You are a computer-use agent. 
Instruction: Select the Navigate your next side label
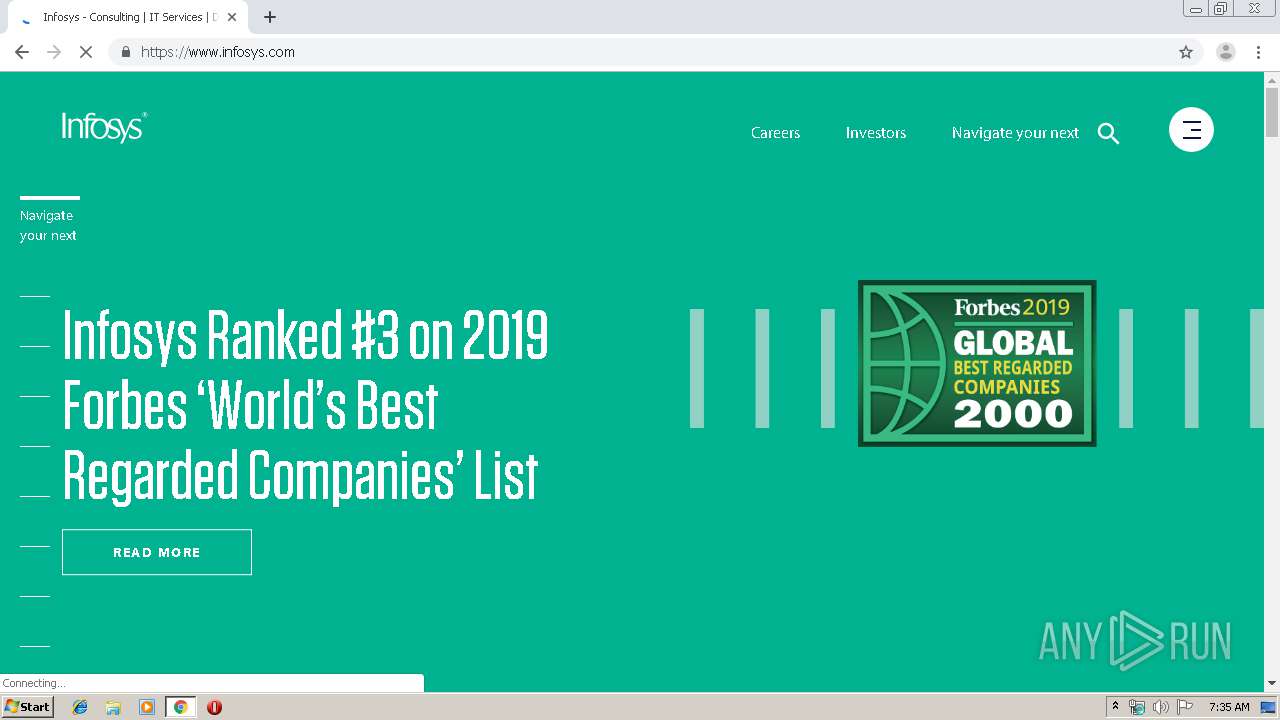(x=48, y=225)
